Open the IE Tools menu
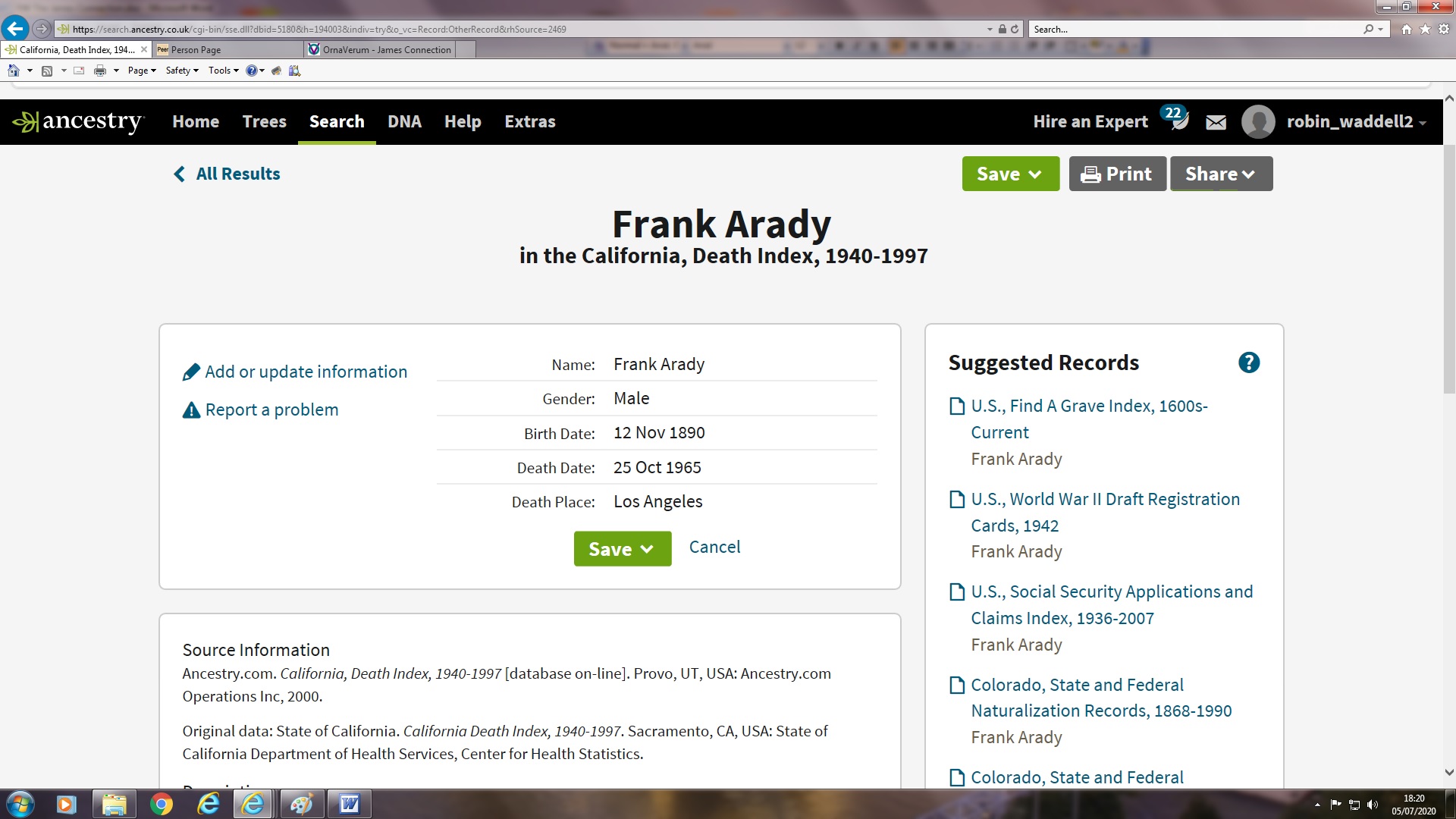 click(222, 71)
